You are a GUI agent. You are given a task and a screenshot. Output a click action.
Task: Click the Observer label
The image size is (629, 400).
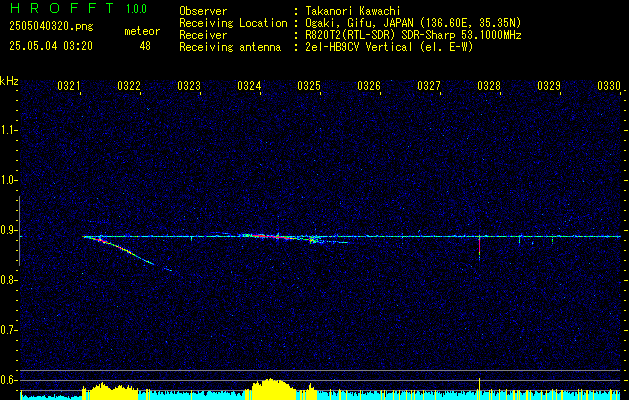[203, 11]
